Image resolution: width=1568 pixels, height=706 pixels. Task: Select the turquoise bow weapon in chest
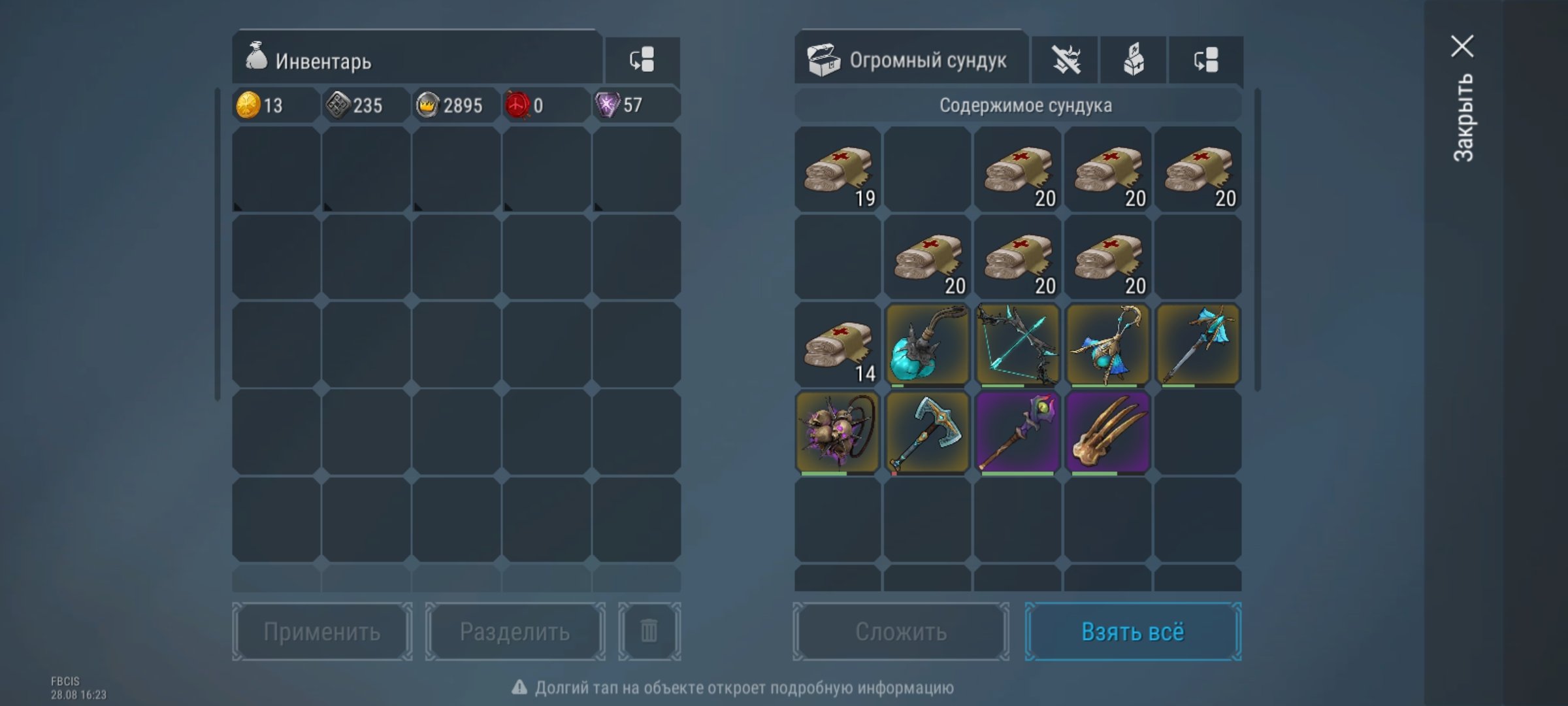[x=1017, y=345]
